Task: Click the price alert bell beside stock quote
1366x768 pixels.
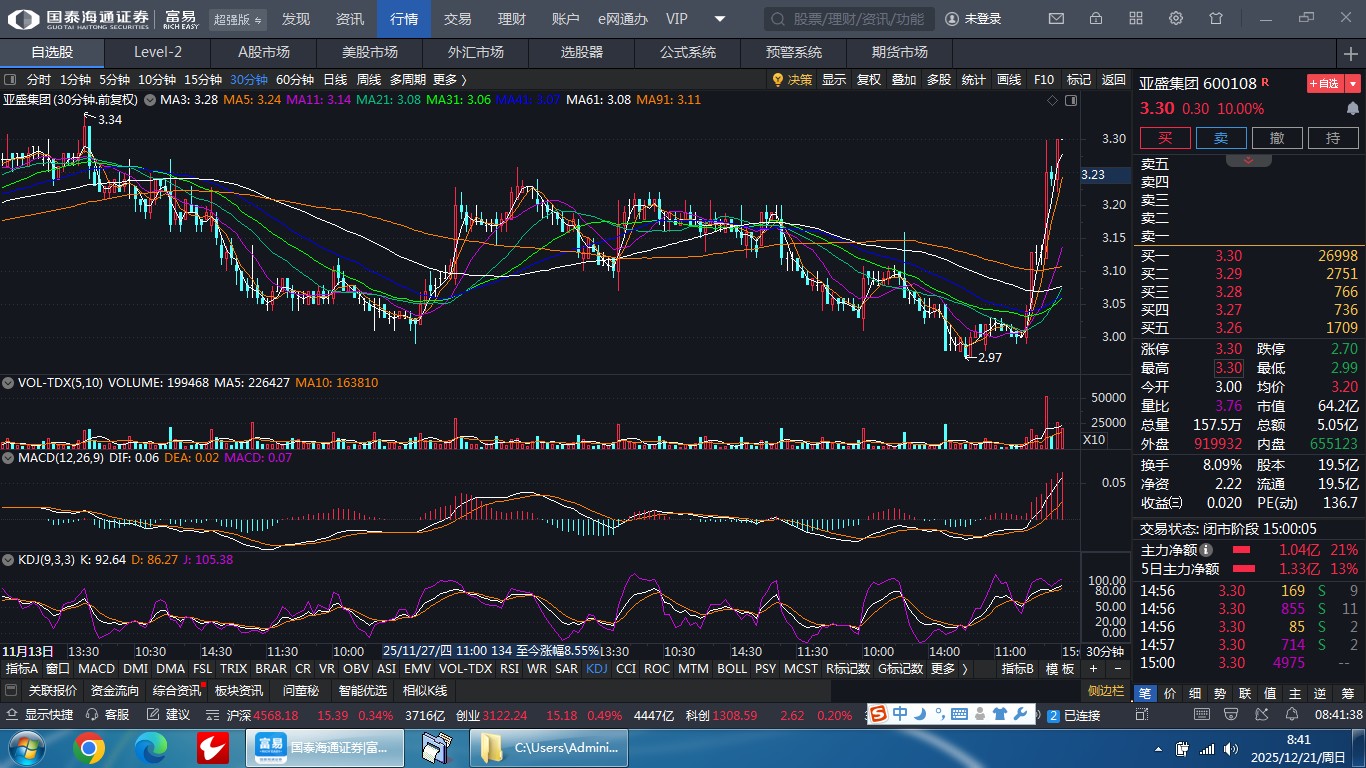Action: coord(1352,108)
